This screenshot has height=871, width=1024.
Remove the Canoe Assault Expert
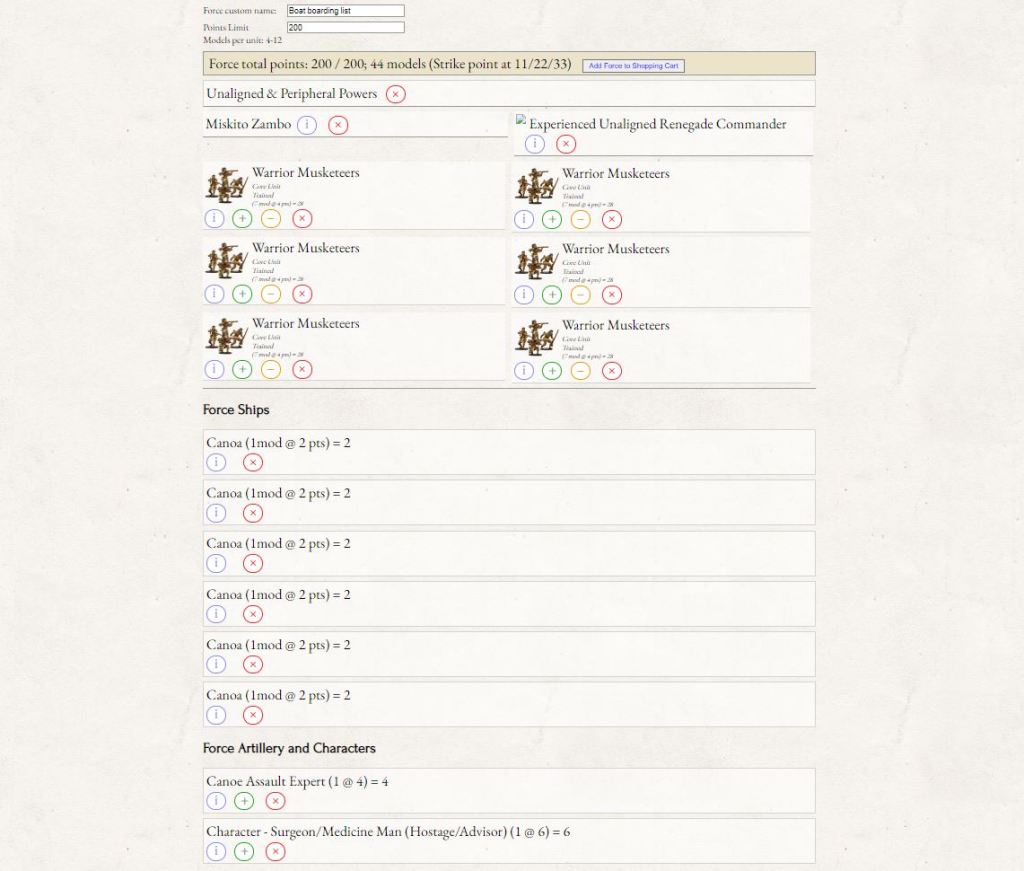[x=275, y=800]
